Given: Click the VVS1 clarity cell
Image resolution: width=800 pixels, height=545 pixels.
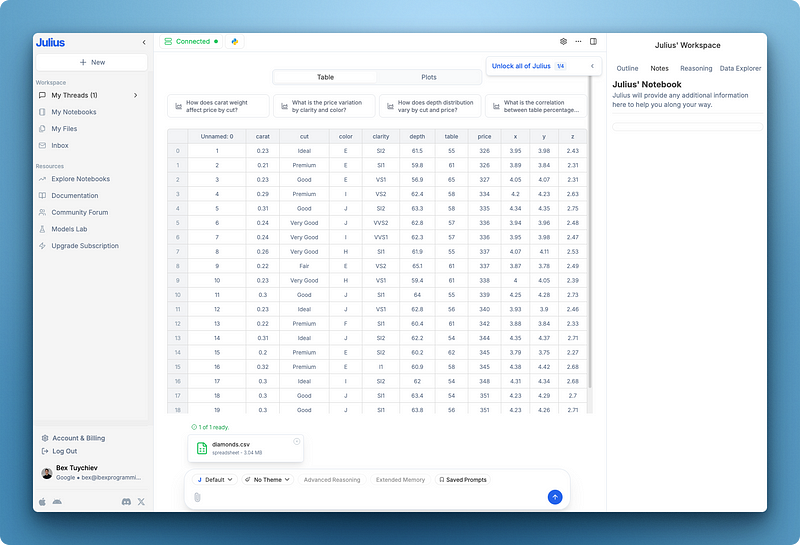Looking at the screenshot, I should [381, 237].
